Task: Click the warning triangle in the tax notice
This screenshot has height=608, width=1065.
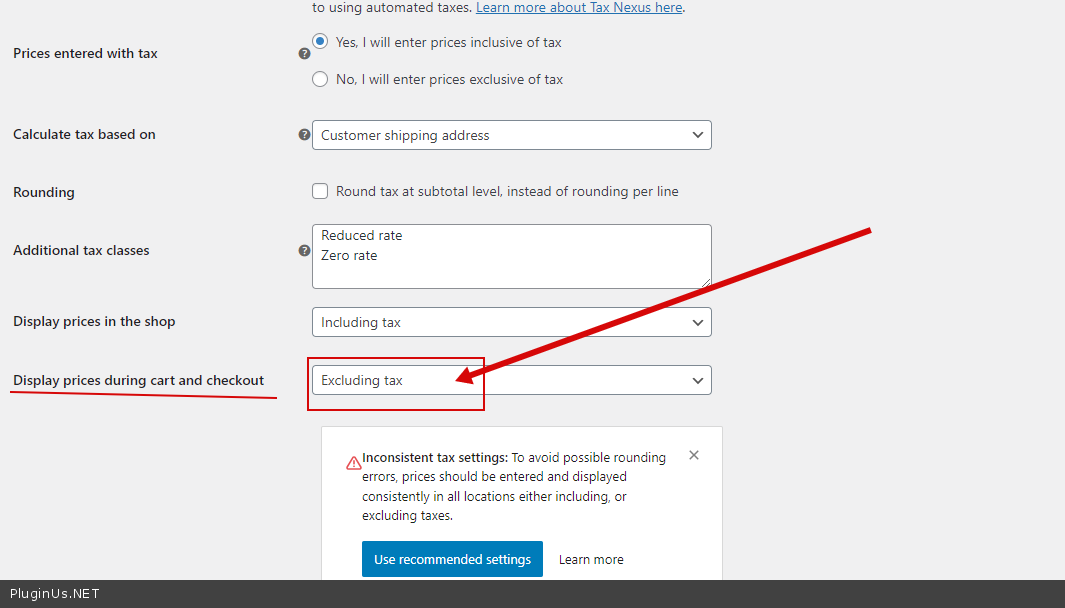Action: tap(353, 463)
